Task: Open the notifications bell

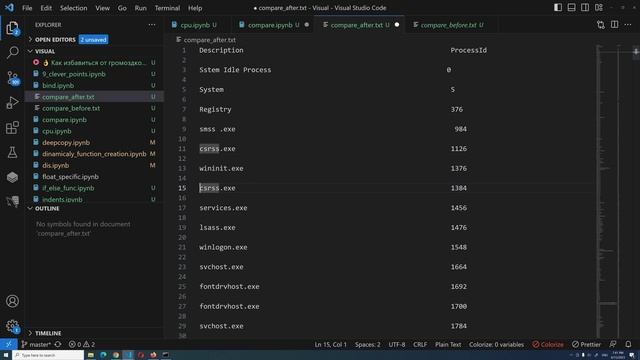Action: click(x=628, y=344)
